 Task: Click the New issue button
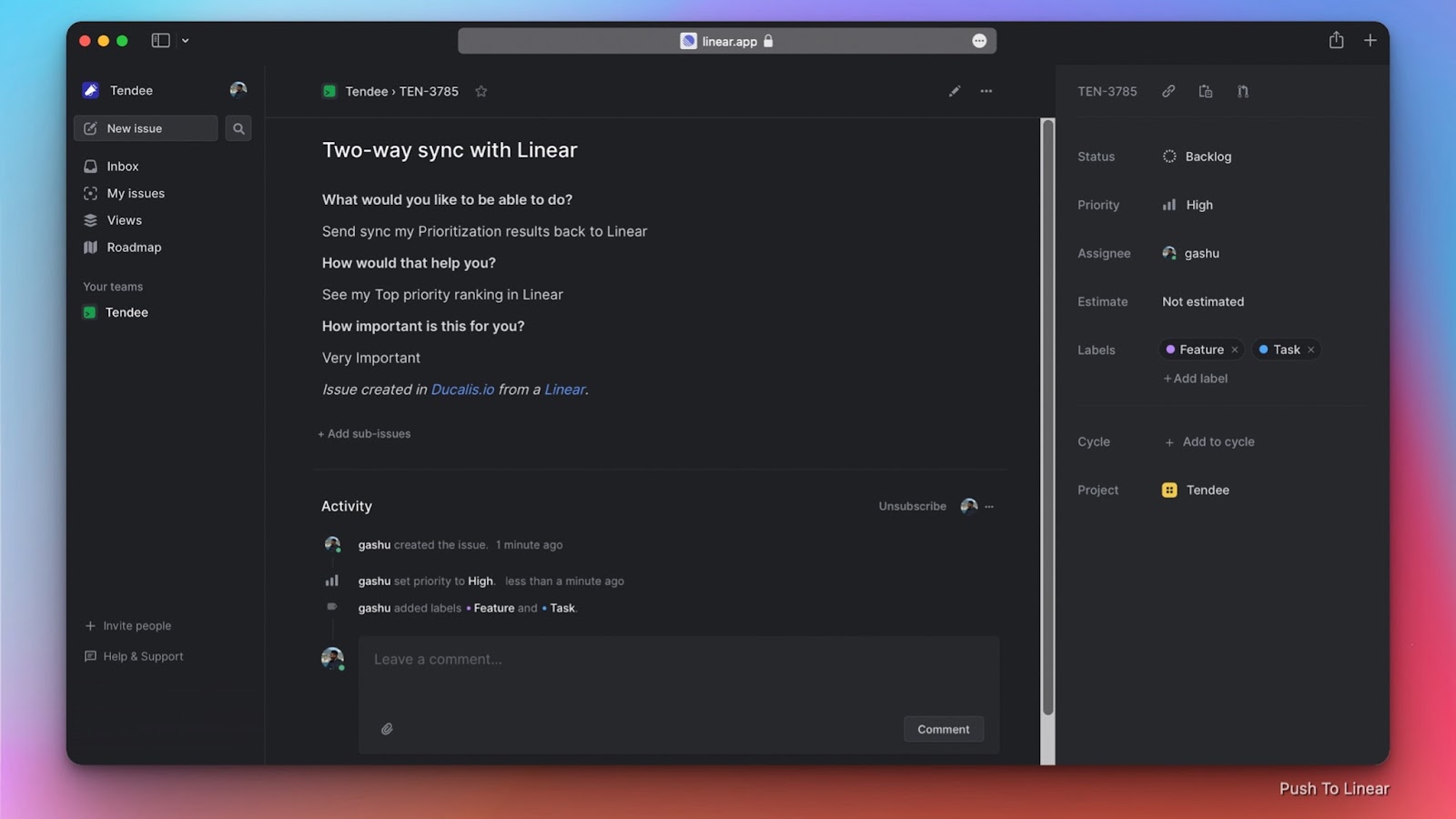tap(146, 128)
